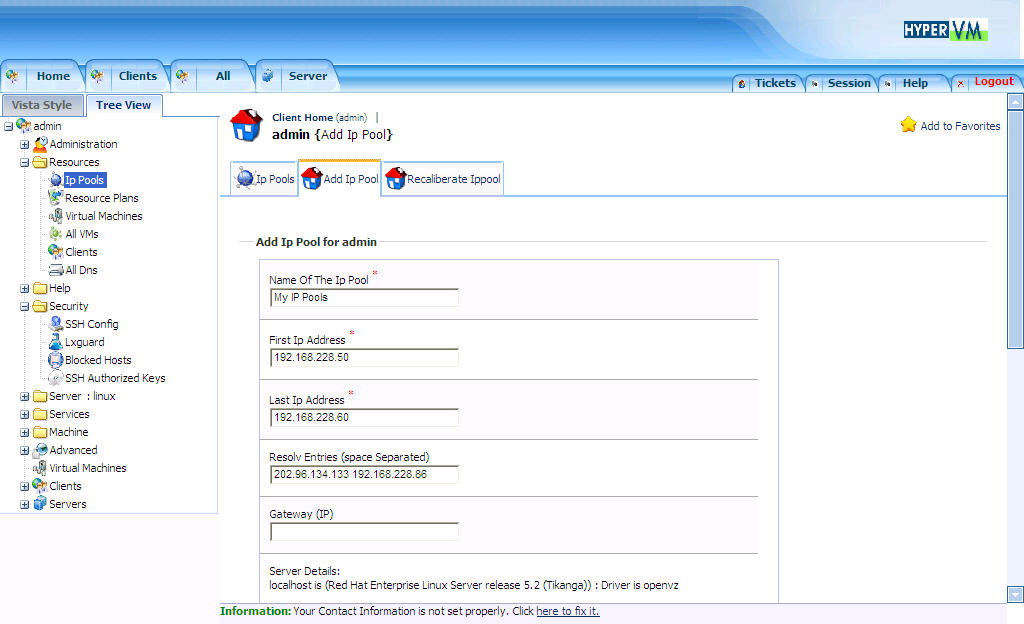Click the All Dns icon in tree
This screenshot has height=624, width=1024.
pyautogui.click(x=56, y=270)
